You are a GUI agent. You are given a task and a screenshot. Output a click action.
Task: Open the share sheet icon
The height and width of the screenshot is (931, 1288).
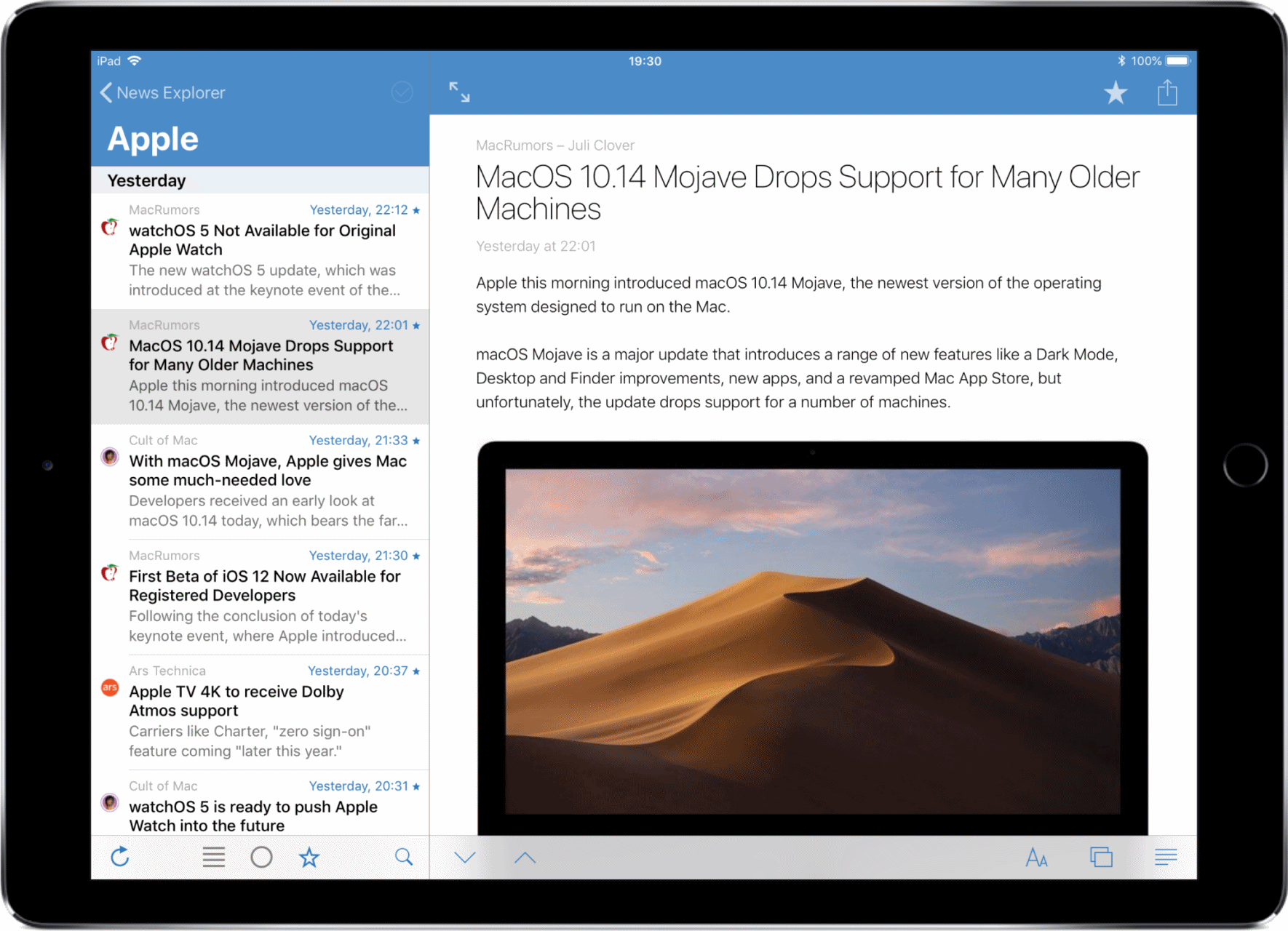pos(1167,92)
